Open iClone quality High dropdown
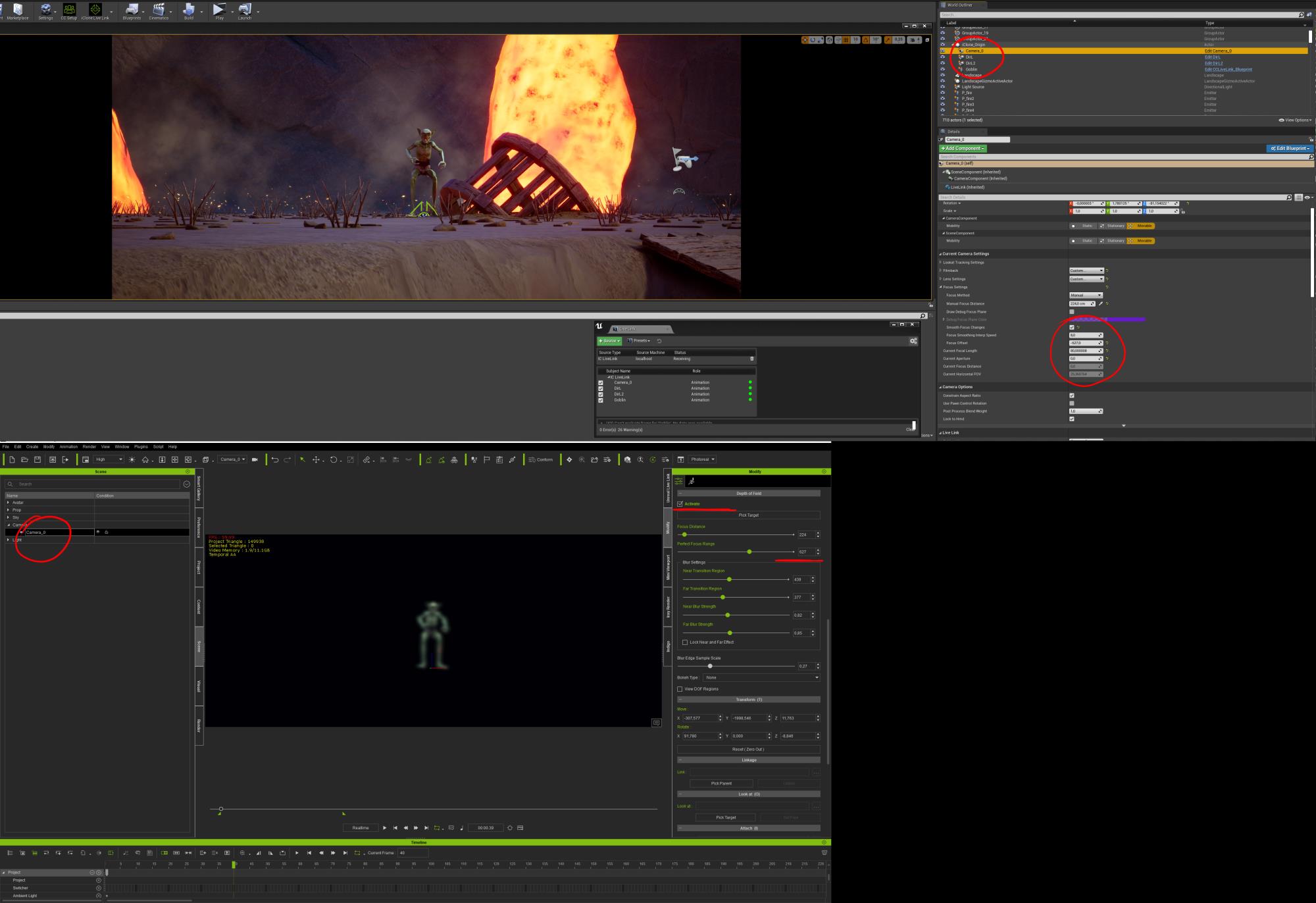This screenshot has width=1316, height=903. click(109, 459)
